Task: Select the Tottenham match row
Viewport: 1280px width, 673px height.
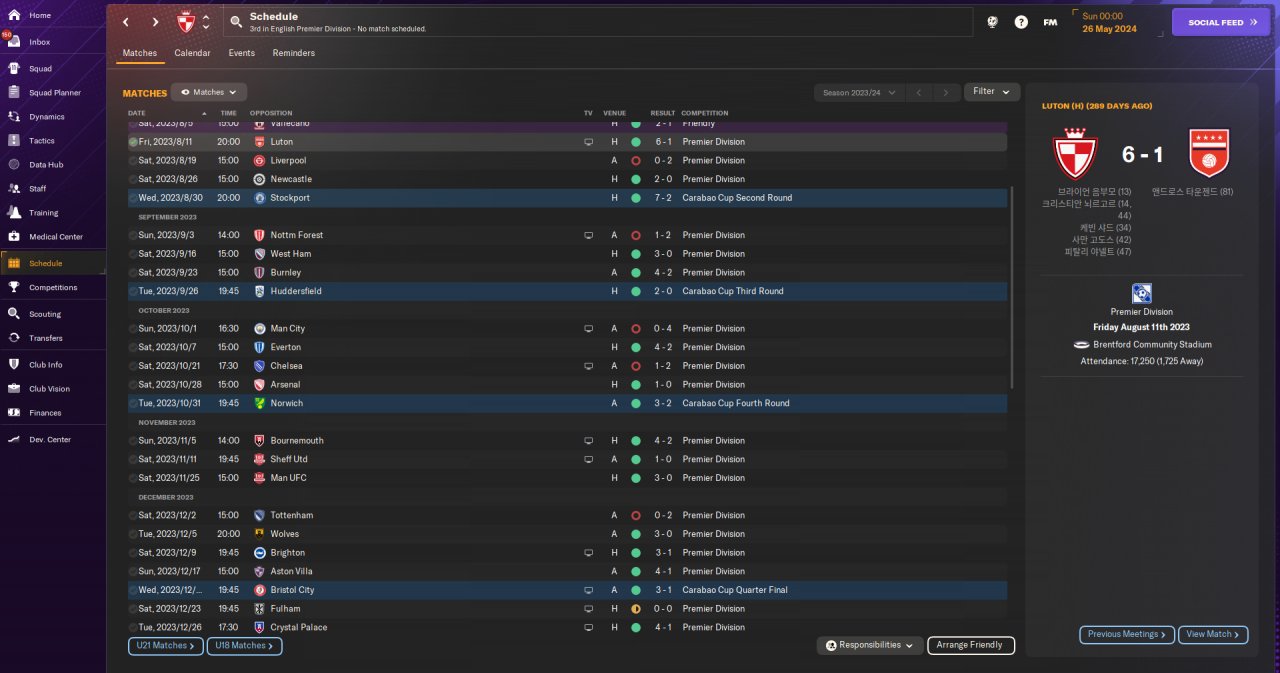Action: pos(567,515)
